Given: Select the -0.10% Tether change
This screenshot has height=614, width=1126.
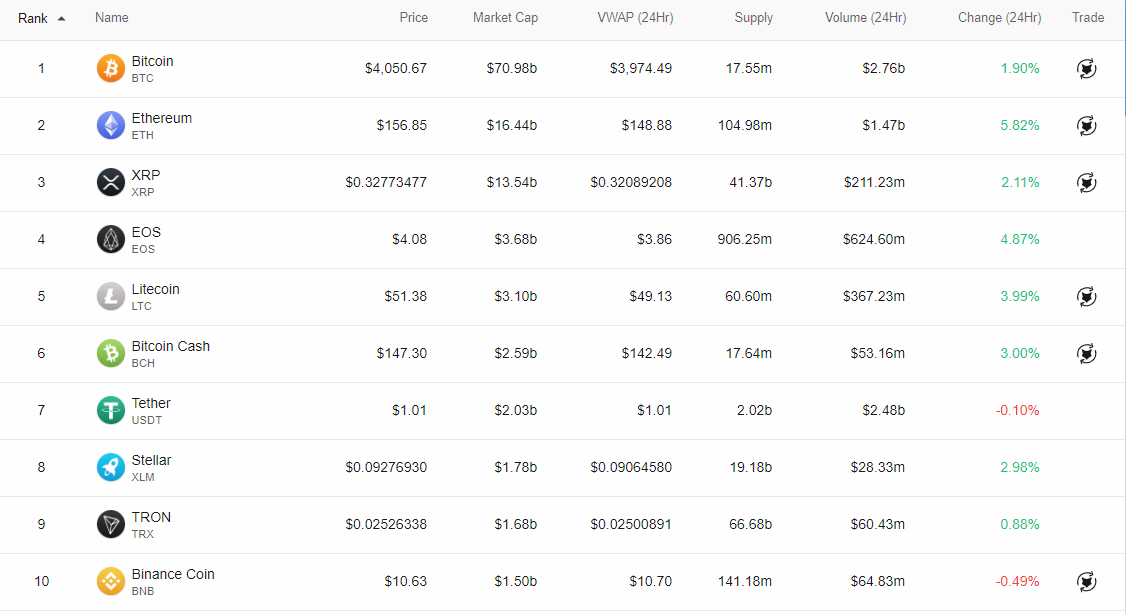Looking at the screenshot, I should (x=1017, y=410).
